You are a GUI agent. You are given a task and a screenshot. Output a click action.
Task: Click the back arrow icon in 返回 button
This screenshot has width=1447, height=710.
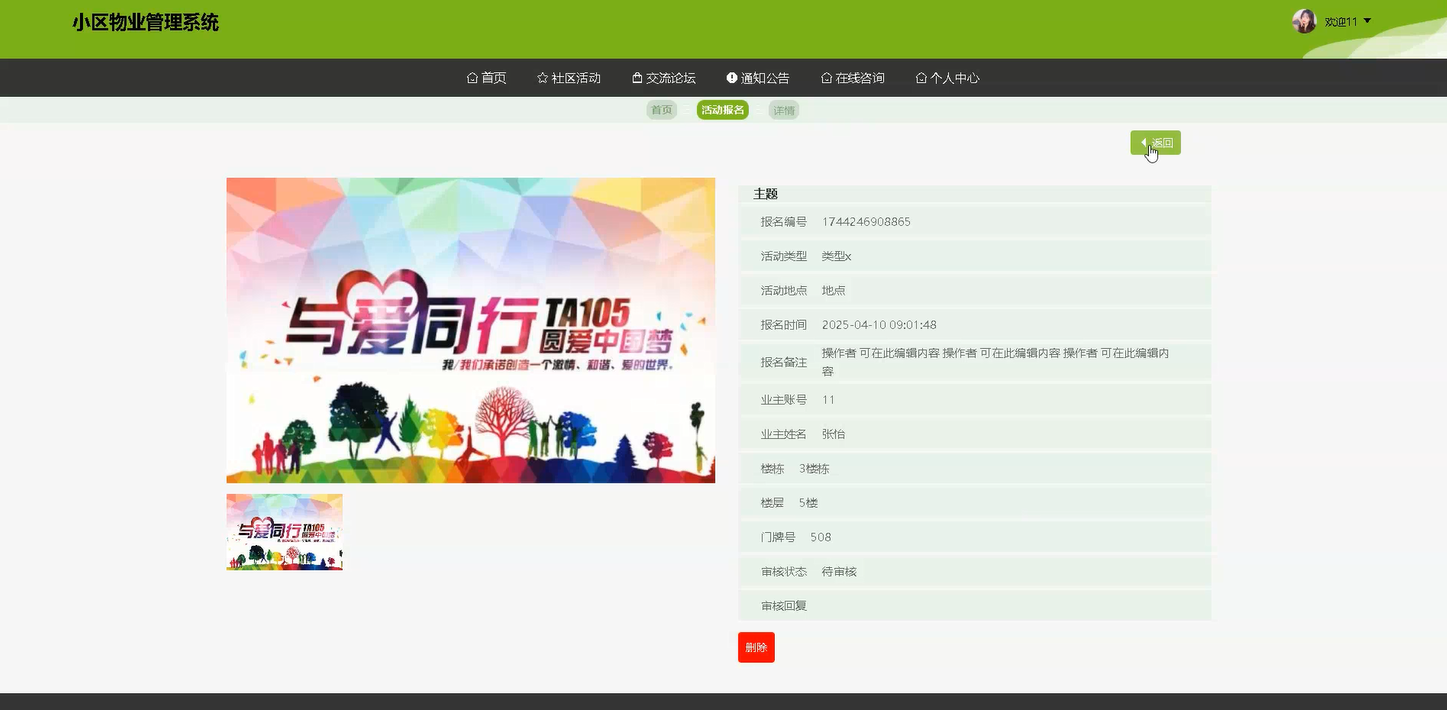(x=1144, y=142)
